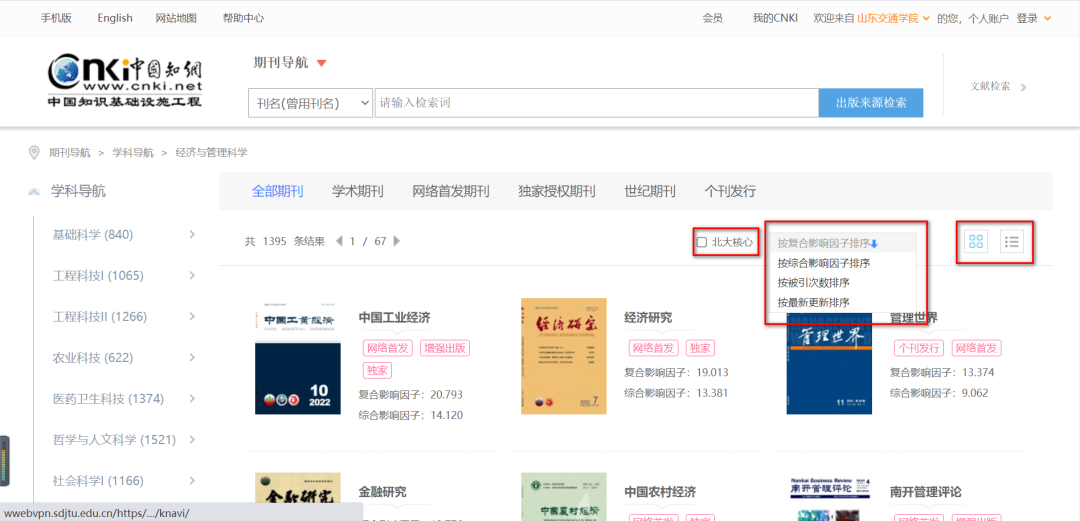Select 按综合影响因子排序 sort option

tap(824, 263)
